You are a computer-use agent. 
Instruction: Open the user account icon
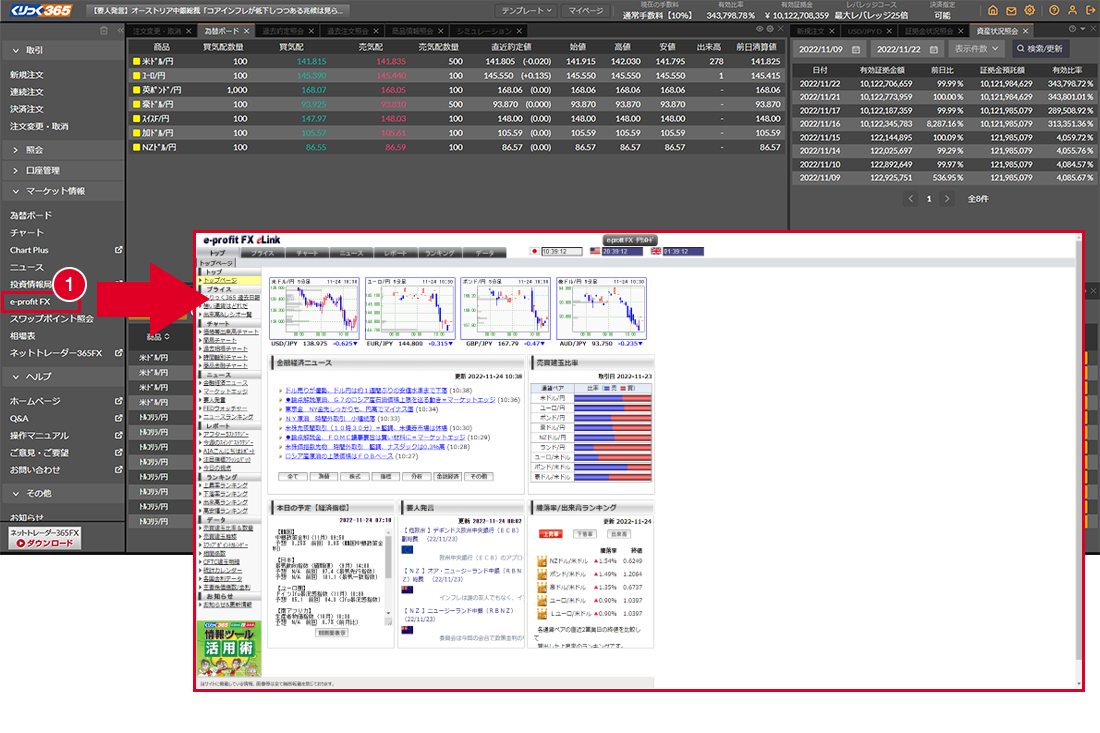point(1073,11)
